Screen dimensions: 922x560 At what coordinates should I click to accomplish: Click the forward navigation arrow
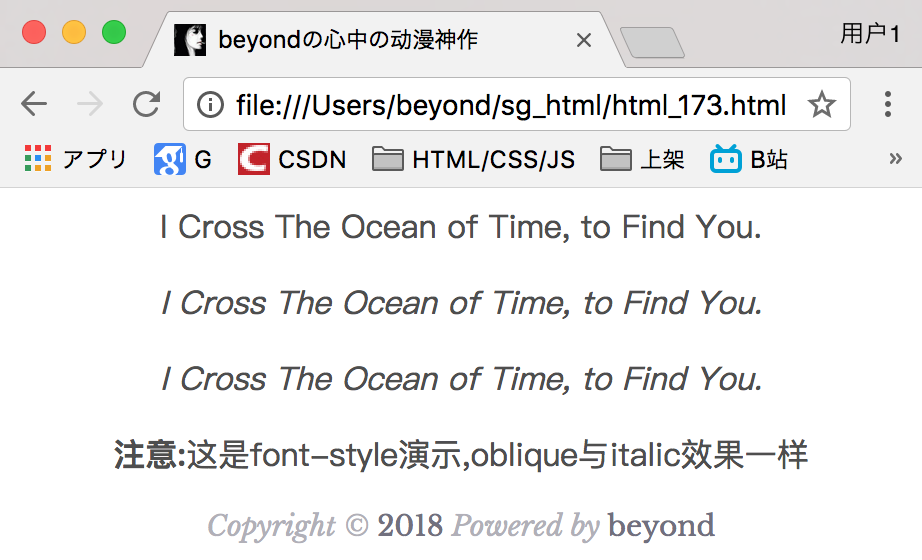point(90,104)
